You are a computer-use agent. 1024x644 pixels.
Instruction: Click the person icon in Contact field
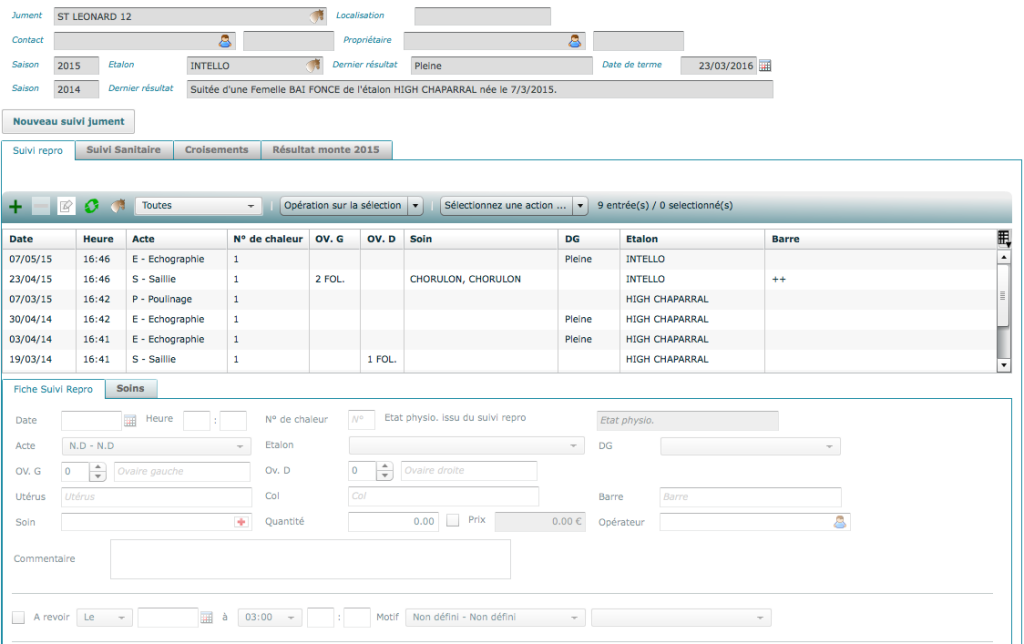click(x=225, y=41)
